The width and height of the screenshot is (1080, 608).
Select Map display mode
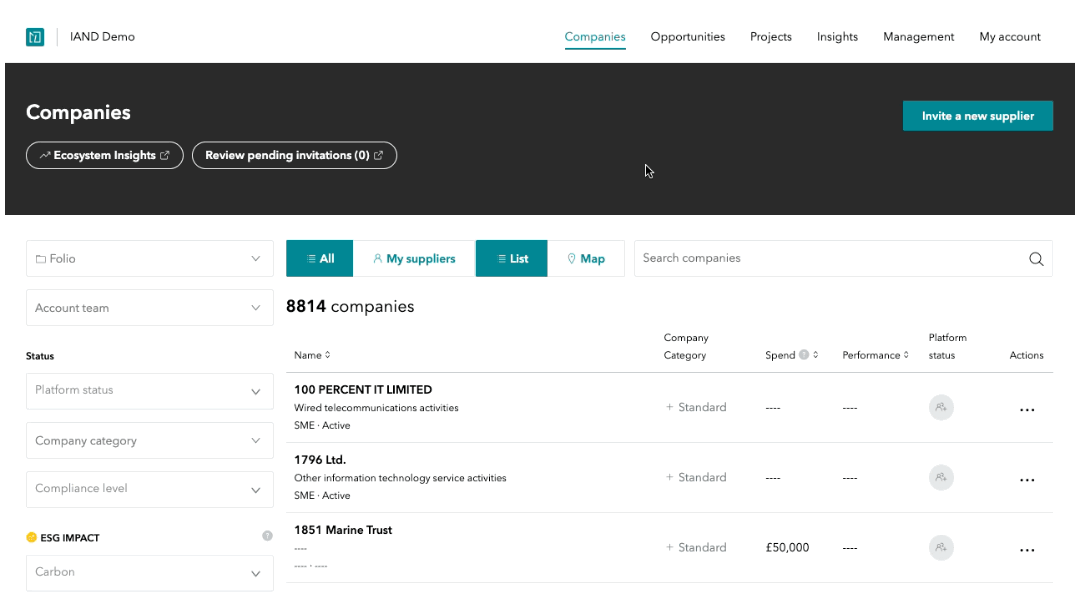click(585, 258)
